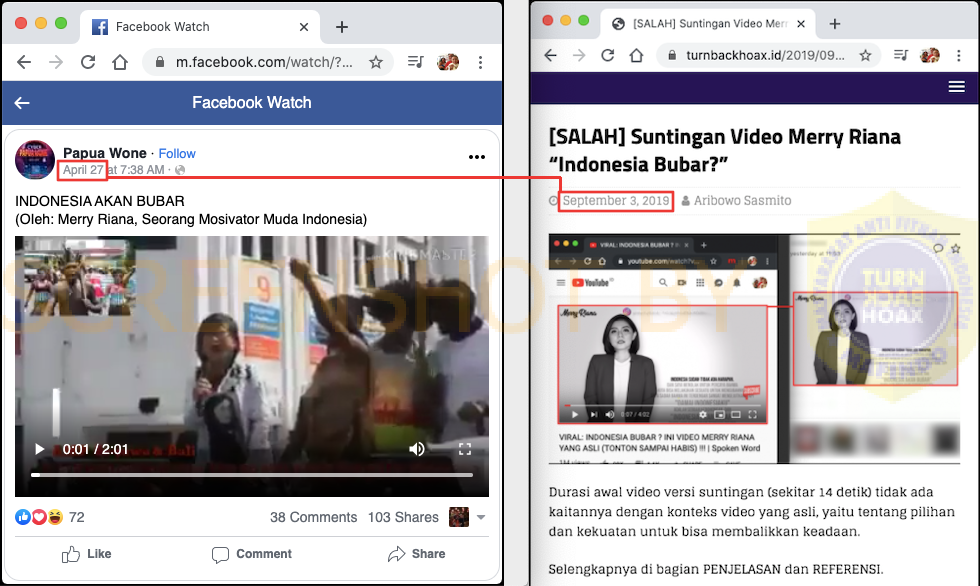Open Papua Wone page name link
The width and height of the screenshot is (980, 586).
click(x=104, y=153)
